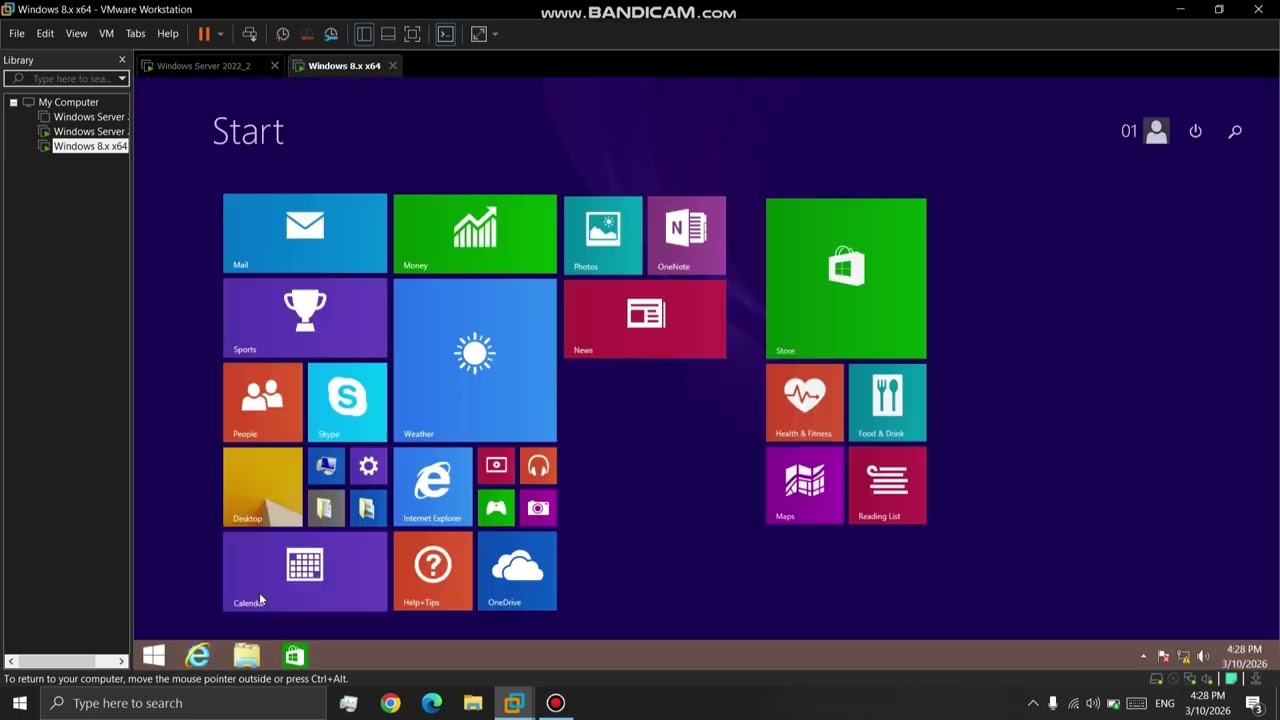
Task: Click the host taskbar search box
Action: click(183, 703)
